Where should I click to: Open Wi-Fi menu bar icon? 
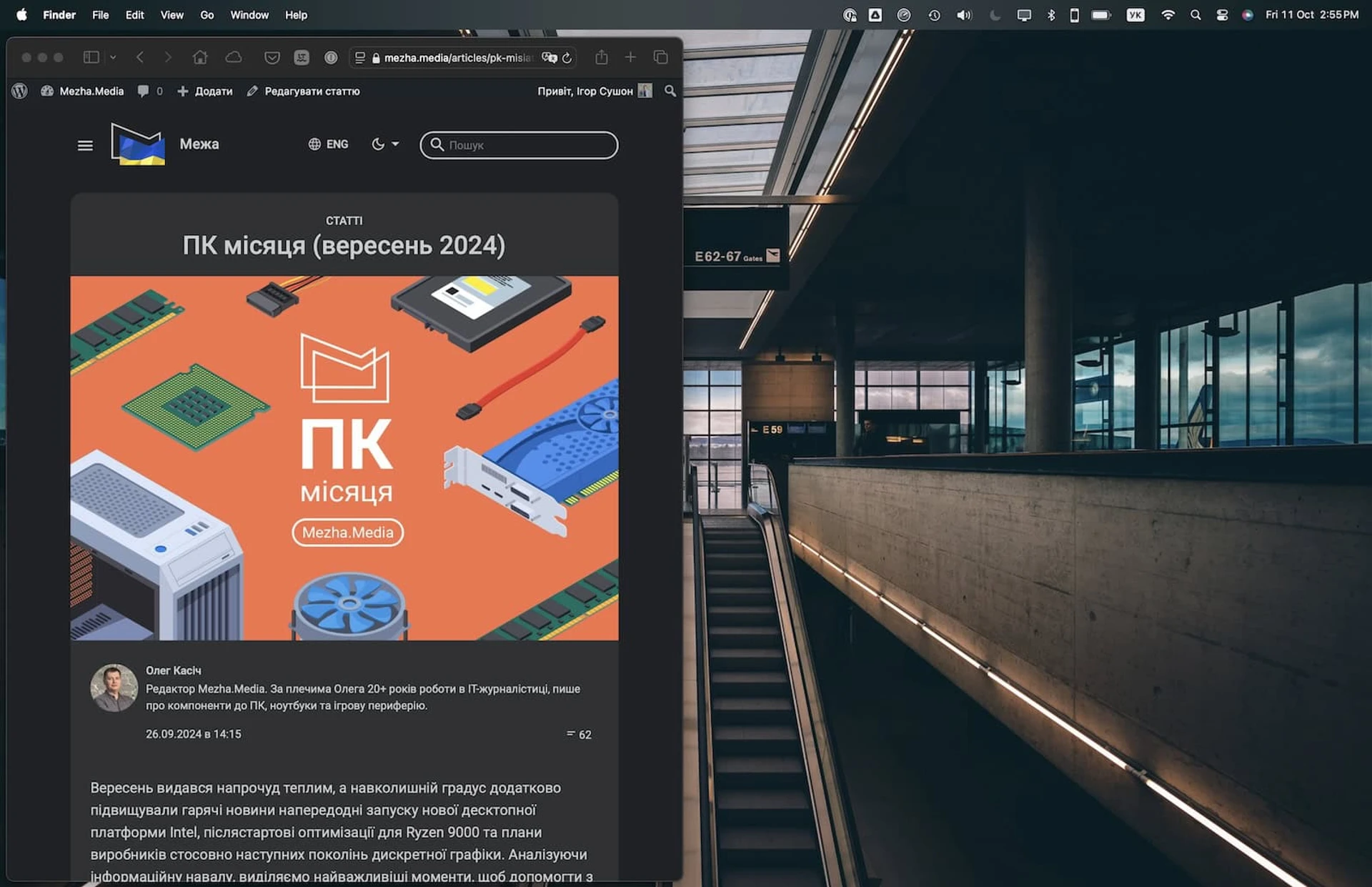(1168, 15)
